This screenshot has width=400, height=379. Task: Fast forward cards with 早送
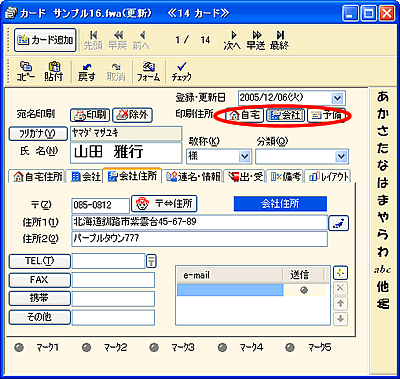tap(256, 40)
